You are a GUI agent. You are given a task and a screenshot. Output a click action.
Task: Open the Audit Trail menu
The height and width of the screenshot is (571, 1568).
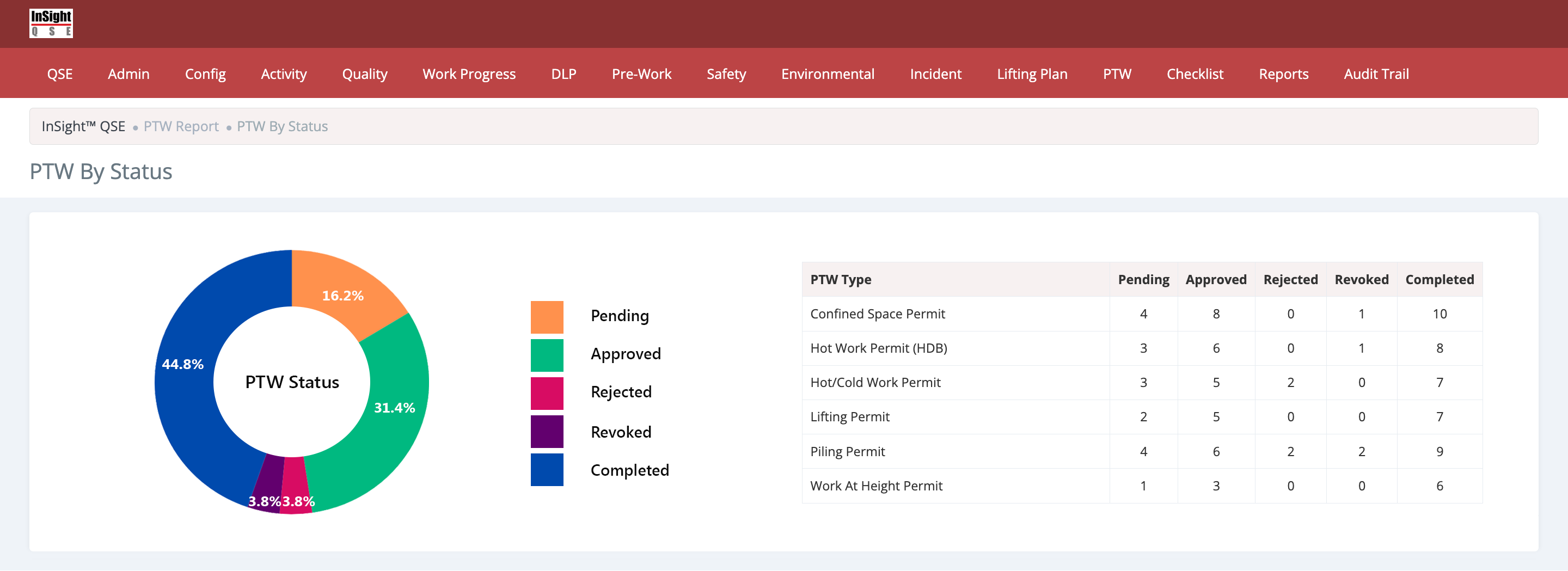pyautogui.click(x=1376, y=74)
